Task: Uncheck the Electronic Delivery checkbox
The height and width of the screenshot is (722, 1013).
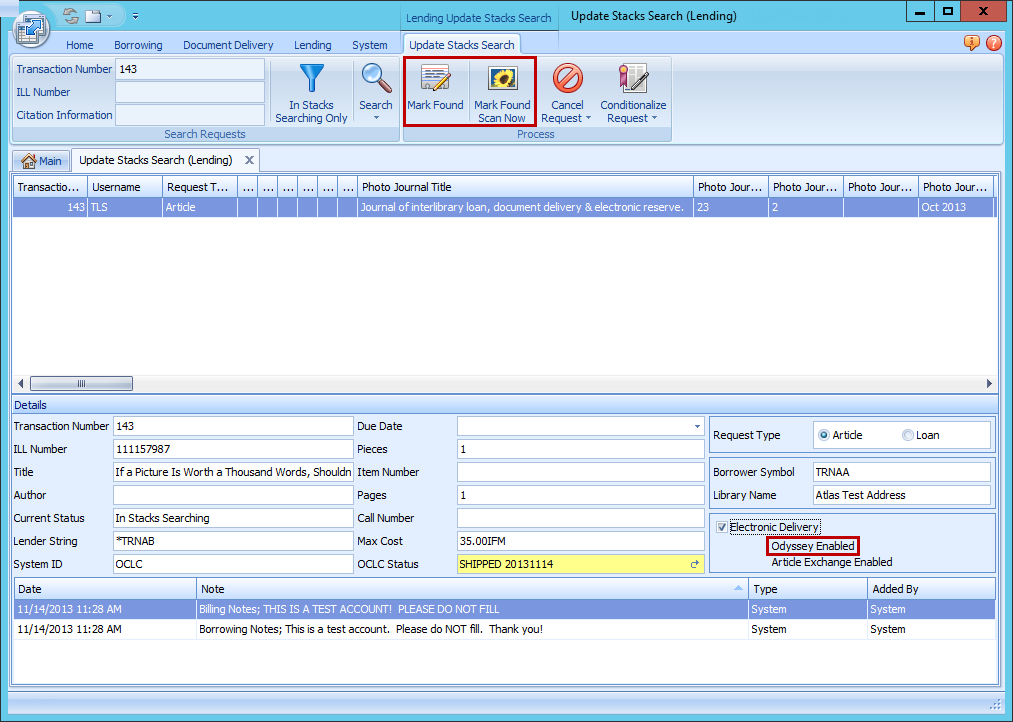Action: tap(722, 527)
